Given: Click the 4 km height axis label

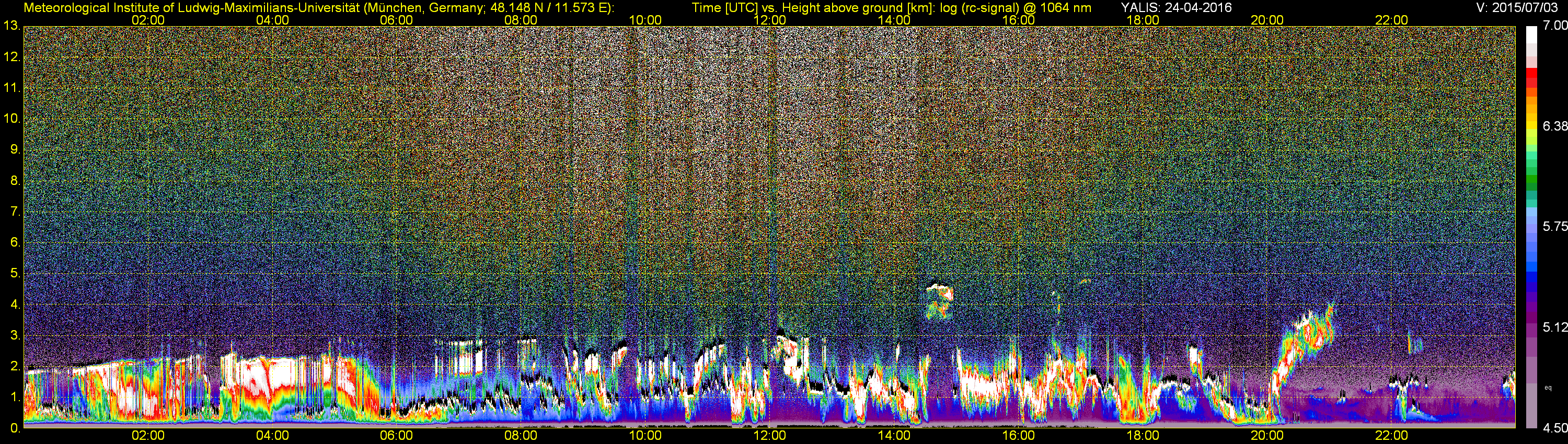Looking at the screenshot, I should coord(15,304).
